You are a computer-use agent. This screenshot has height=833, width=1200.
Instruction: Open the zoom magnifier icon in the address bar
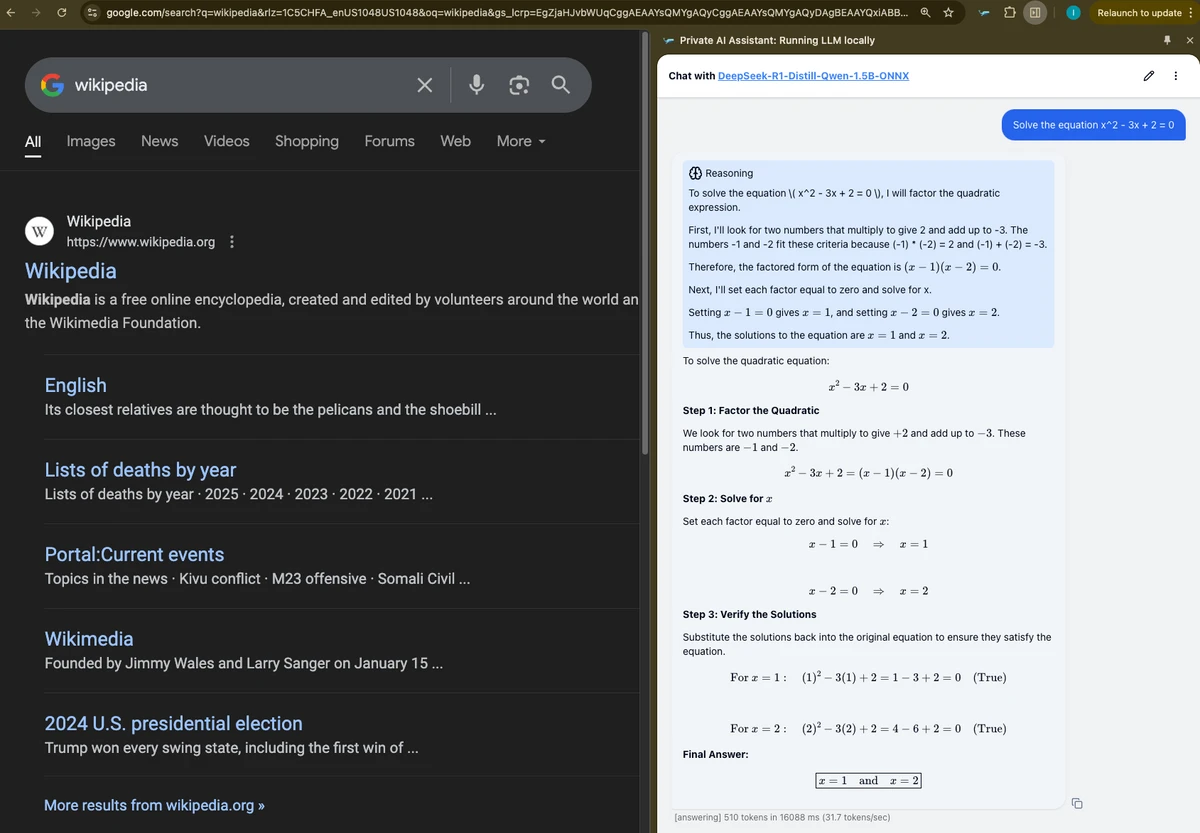point(927,13)
